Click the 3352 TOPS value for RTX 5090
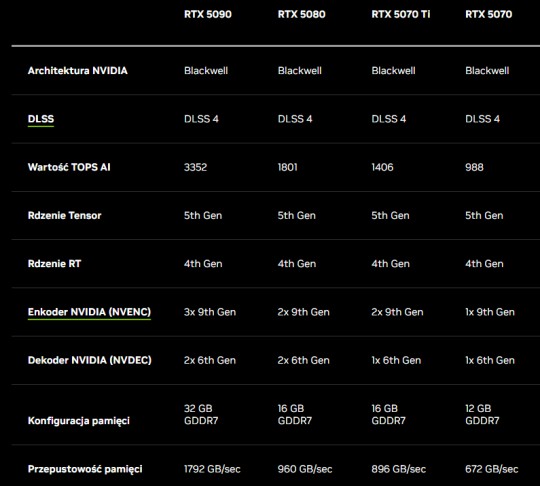 [195, 167]
